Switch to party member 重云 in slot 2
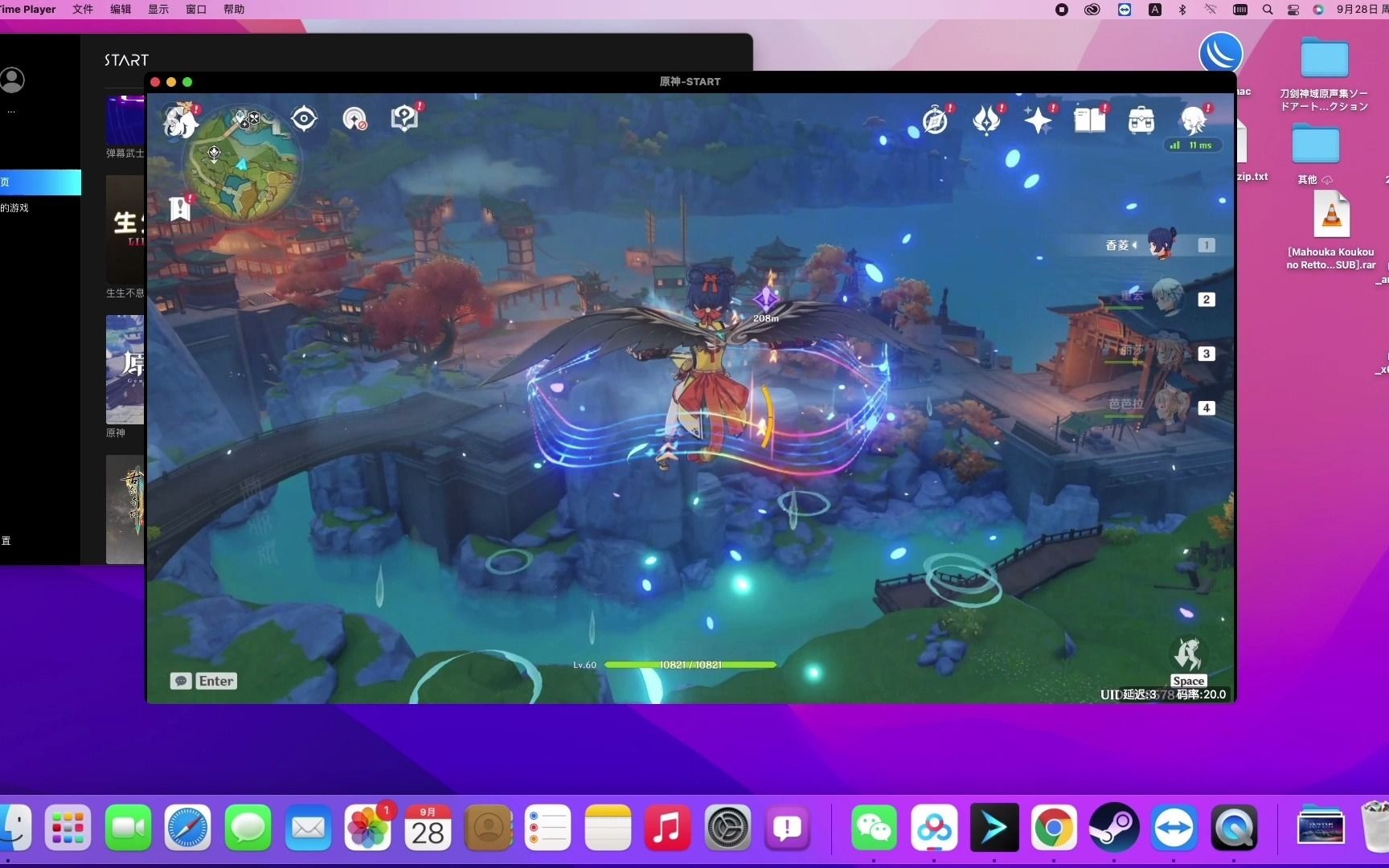The image size is (1389, 868). point(1167,299)
